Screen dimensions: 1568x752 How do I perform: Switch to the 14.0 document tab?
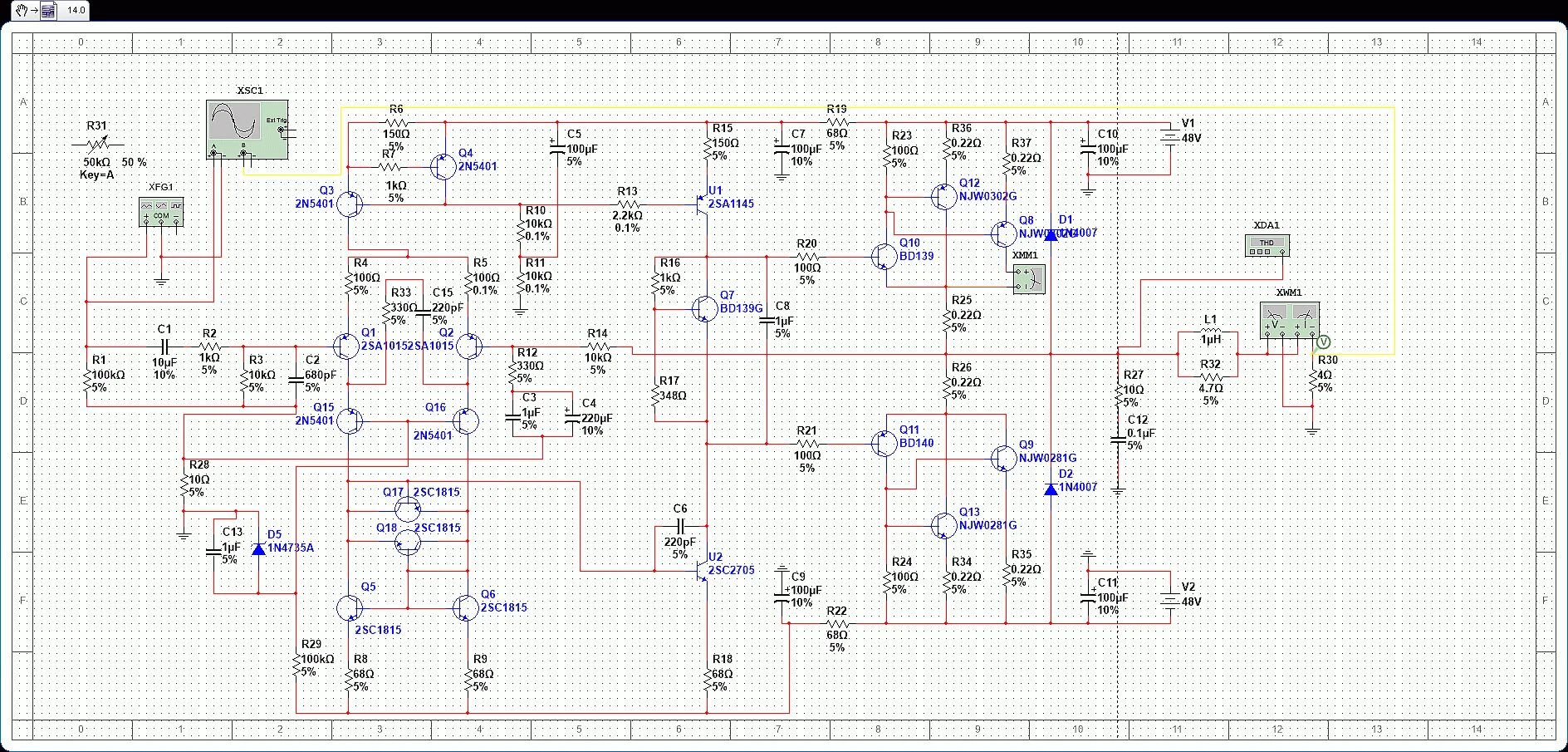click(x=76, y=11)
